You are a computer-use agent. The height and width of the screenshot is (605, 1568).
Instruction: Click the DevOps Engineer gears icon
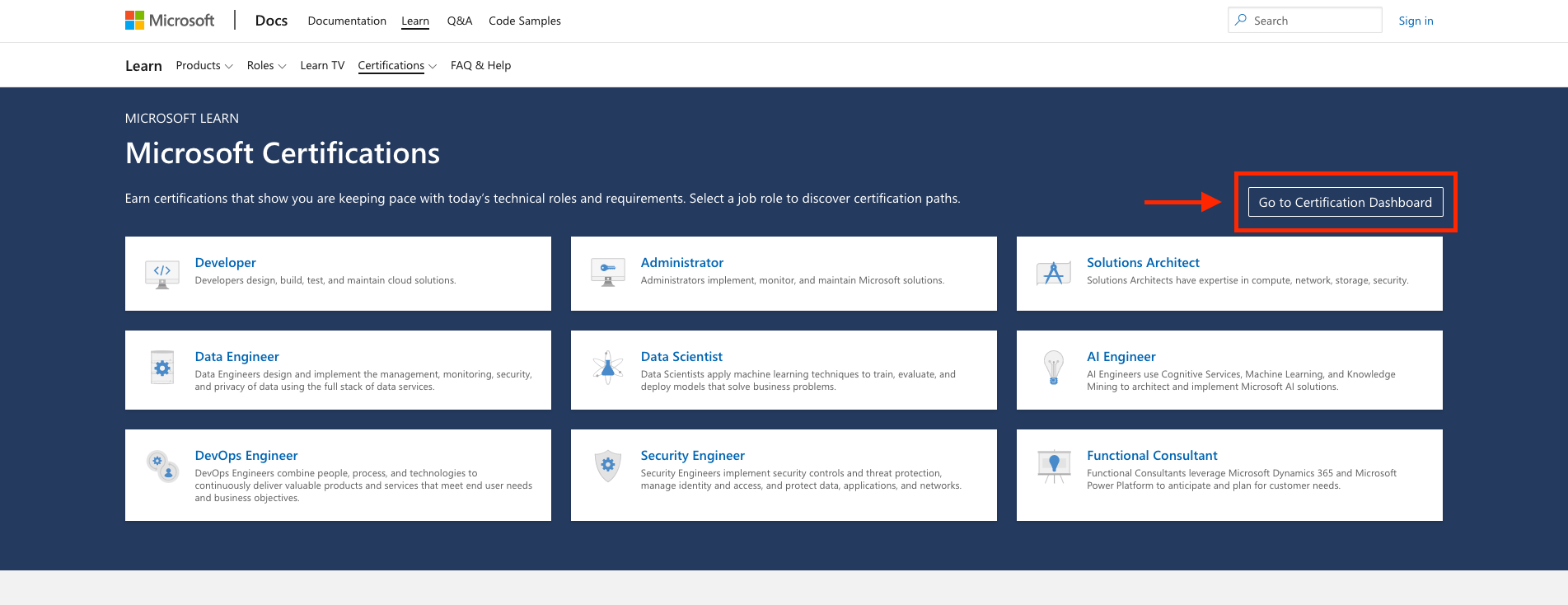[x=162, y=467]
